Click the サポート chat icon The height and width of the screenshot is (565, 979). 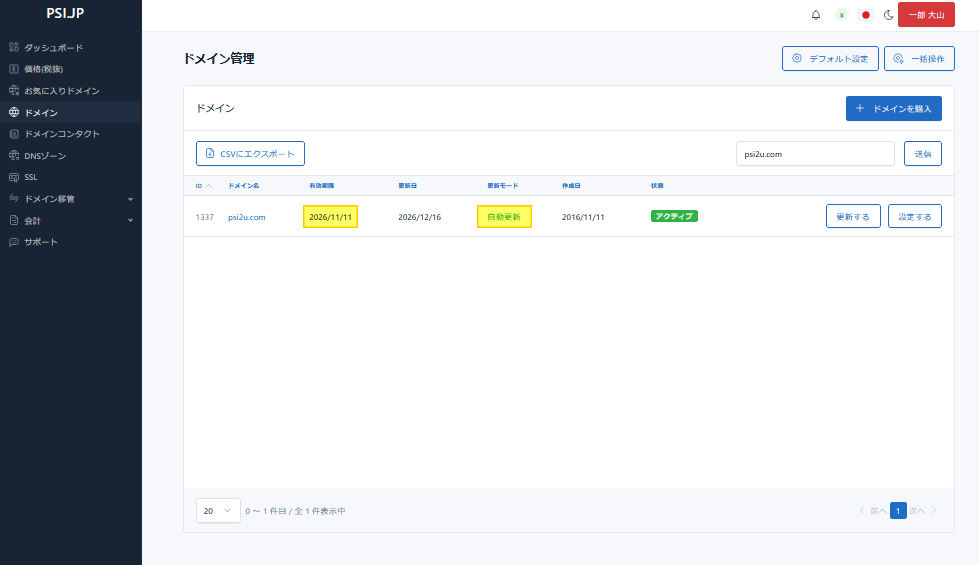pyautogui.click(x=14, y=242)
